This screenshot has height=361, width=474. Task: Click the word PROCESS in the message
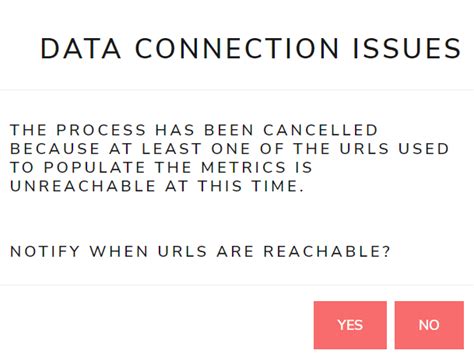pos(101,130)
